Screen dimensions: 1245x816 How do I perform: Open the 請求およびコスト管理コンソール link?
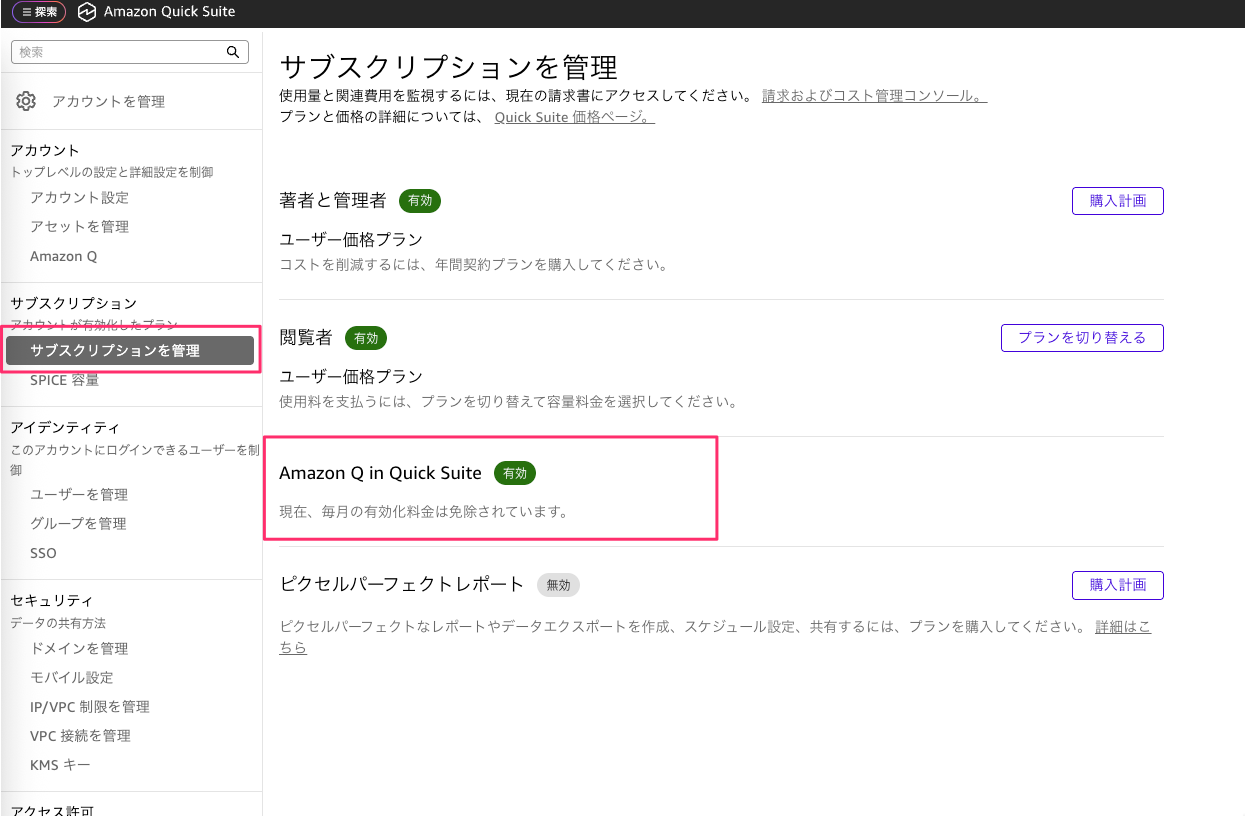point(874,97)
